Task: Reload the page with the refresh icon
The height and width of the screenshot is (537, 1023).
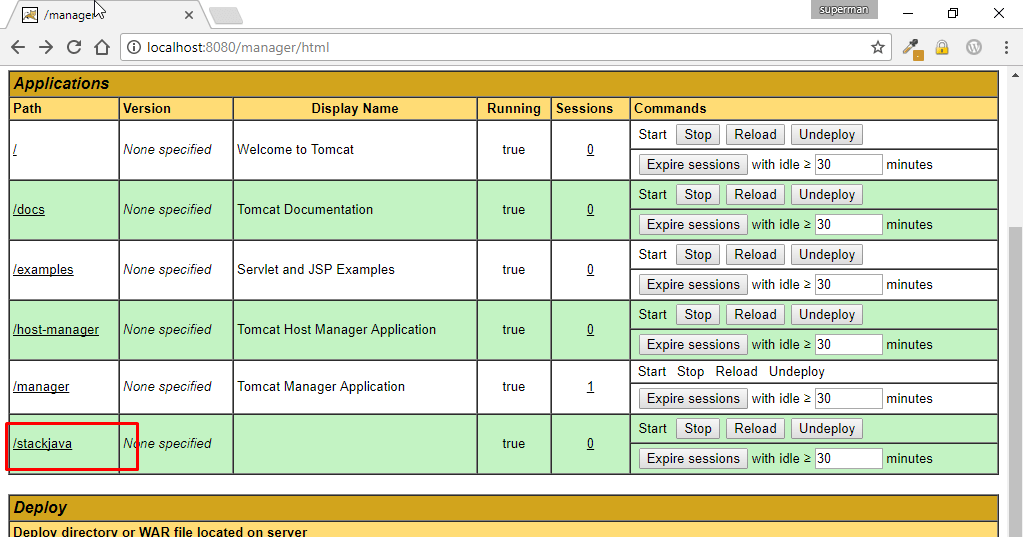Action: (x=74, y=47)
